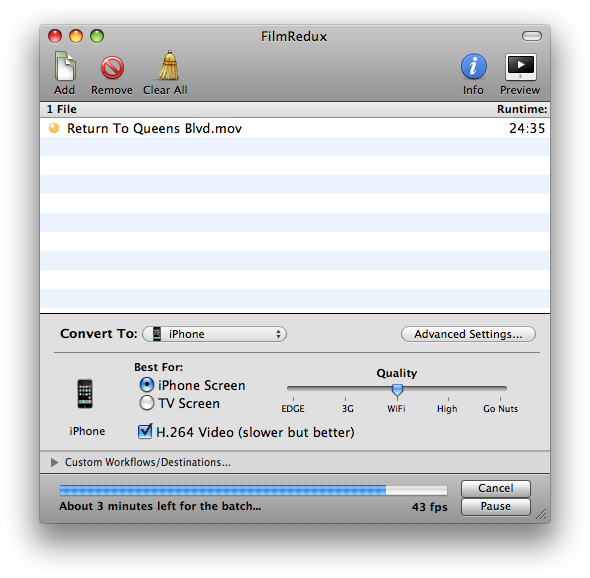Click the large iPhone device icon
590x578 pixels.
coord(85,394)
